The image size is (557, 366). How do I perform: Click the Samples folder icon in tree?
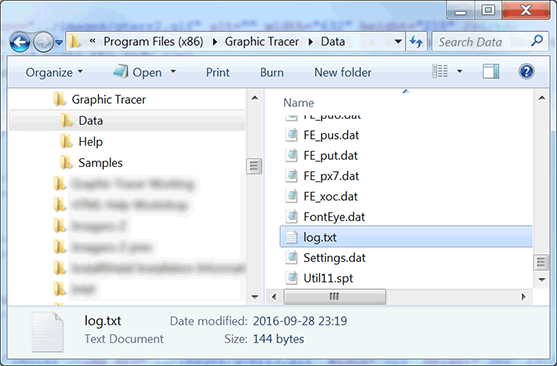[66, 163]
